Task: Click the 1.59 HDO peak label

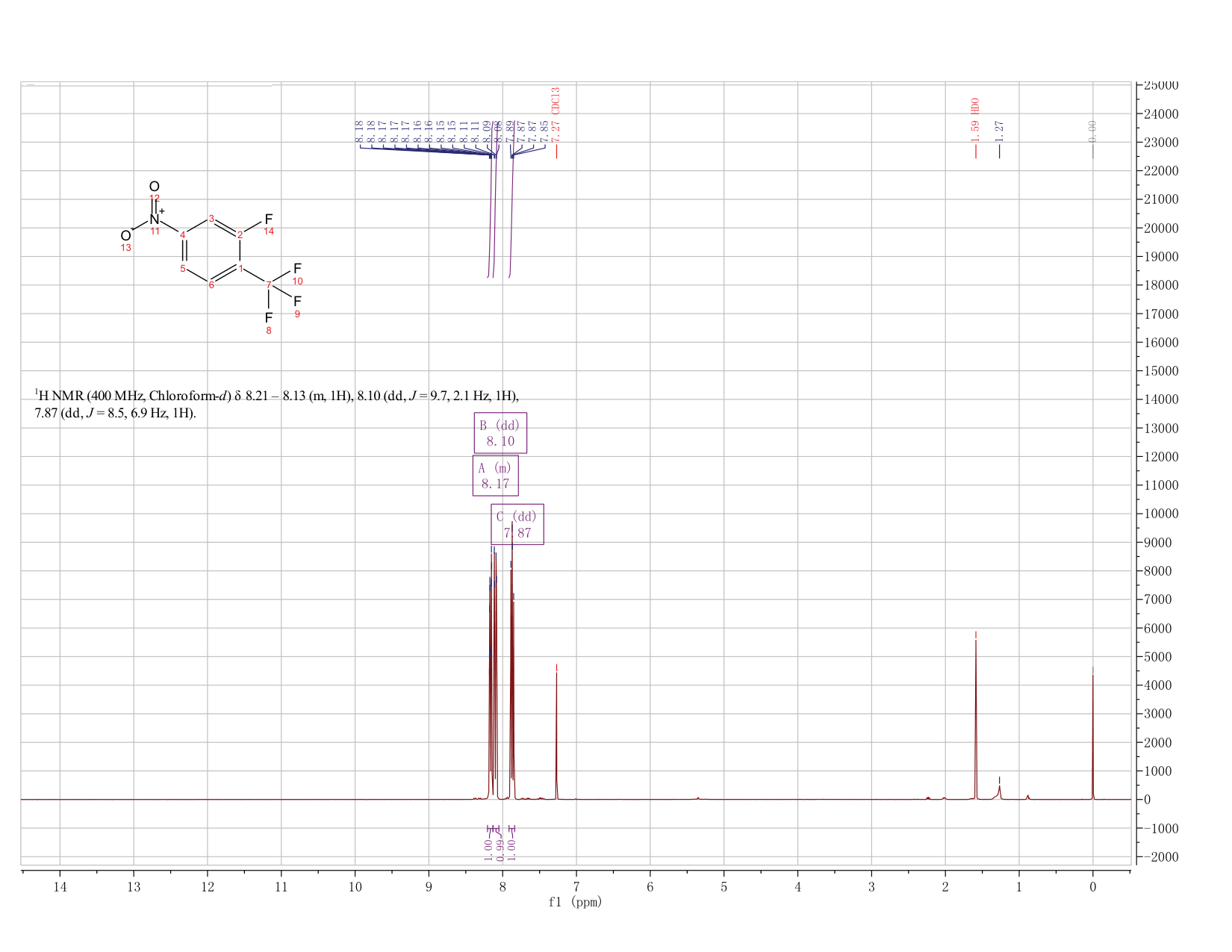Action: [x=975, y=119]
